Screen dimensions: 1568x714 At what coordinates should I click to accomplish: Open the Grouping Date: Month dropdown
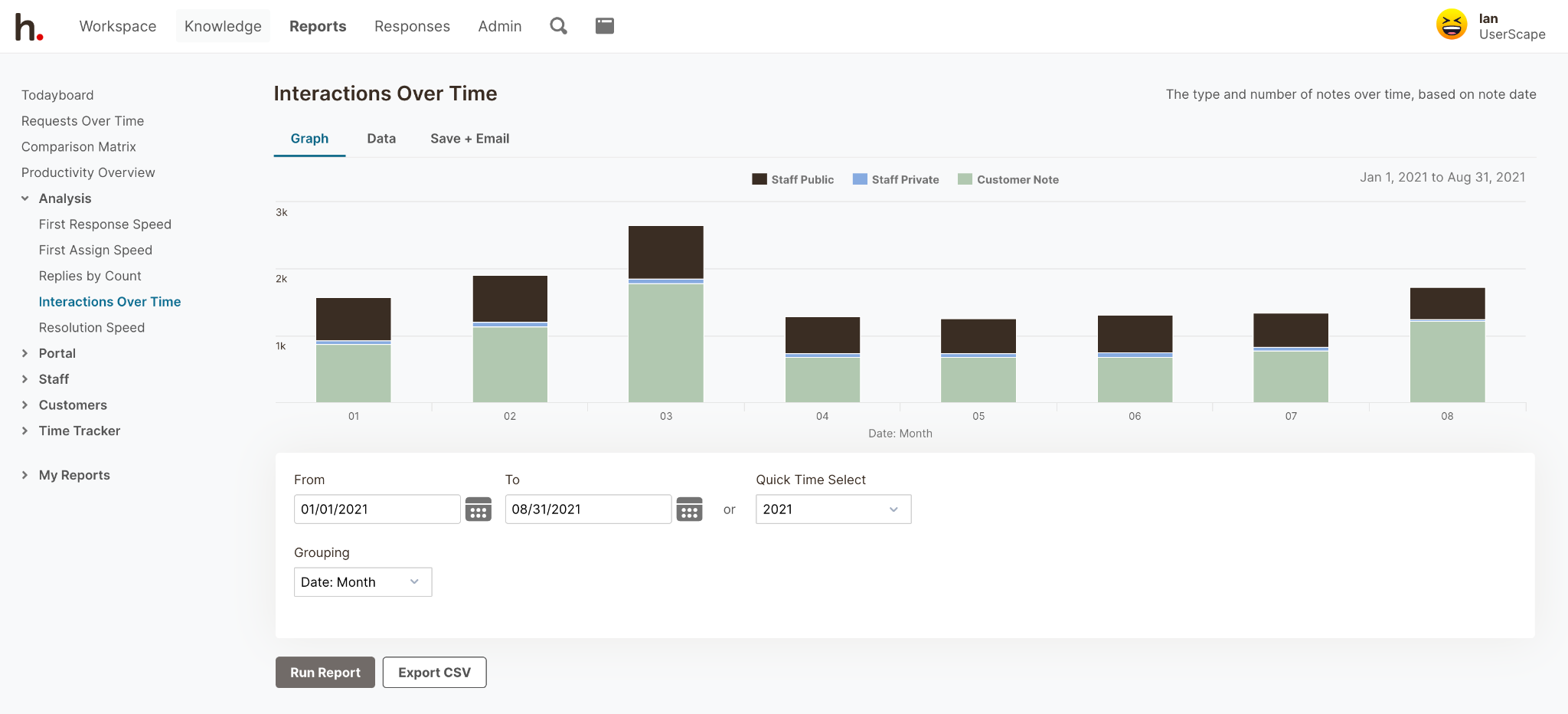click(362, 582)
